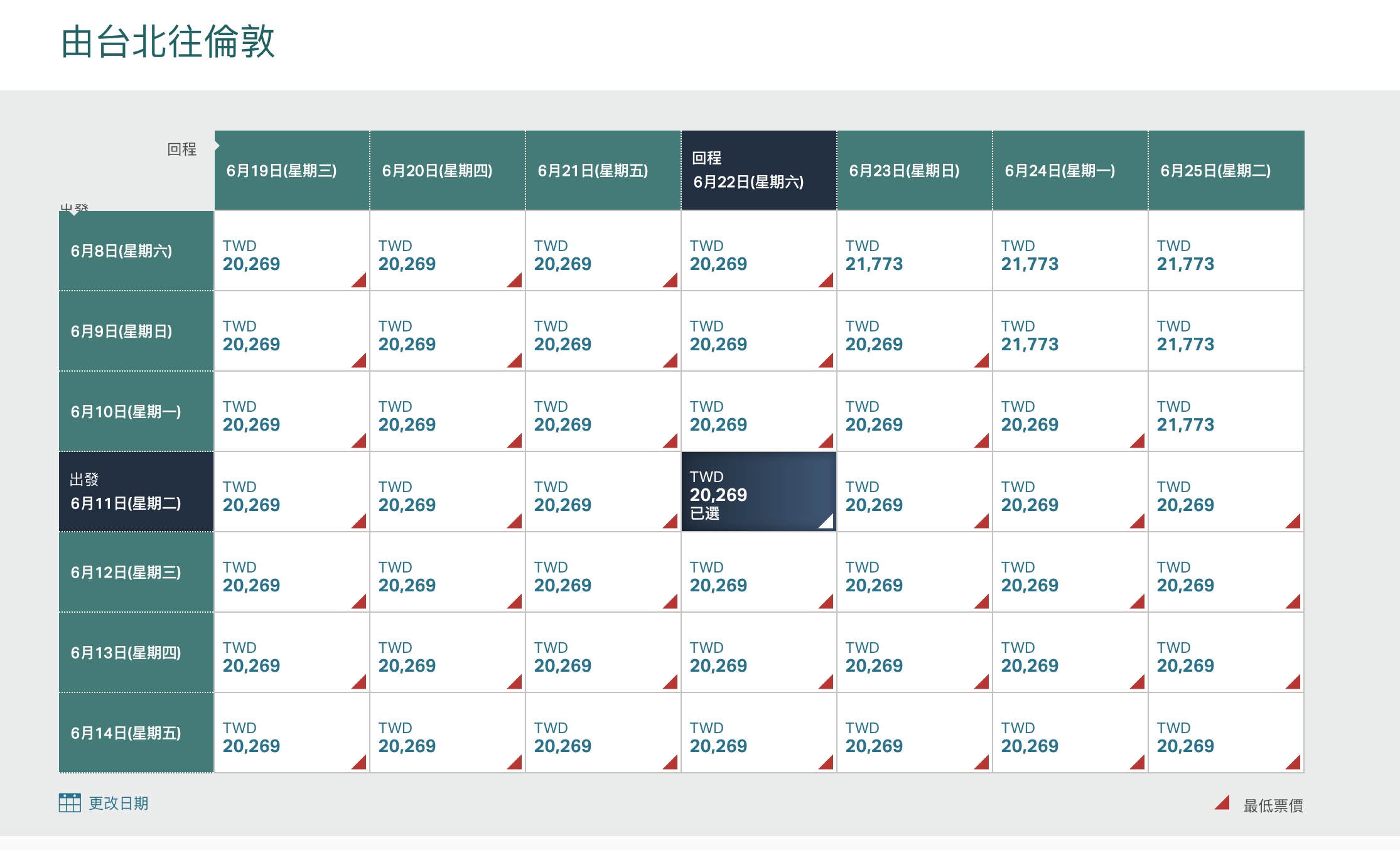
Task: Select the 6月22日(星期六) highlighted return header
Action: 758,170
